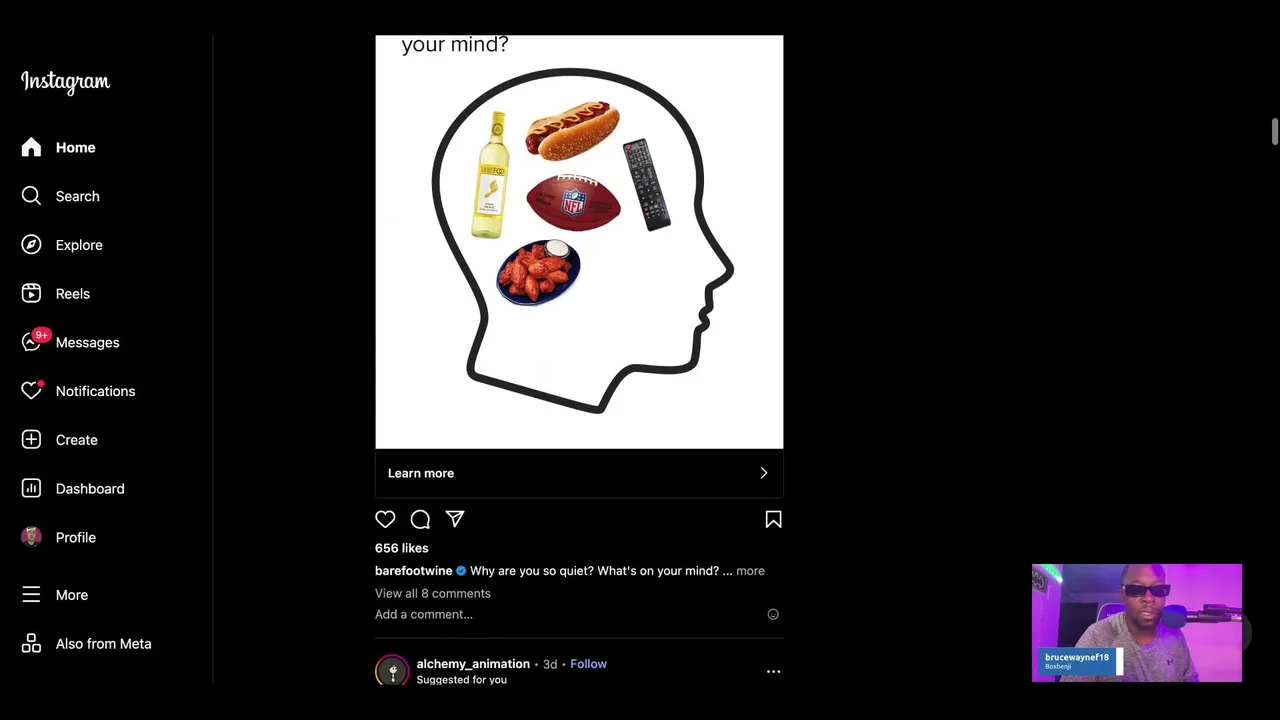
Task: Open the Messages icon with badge
Action: [31, 342]
